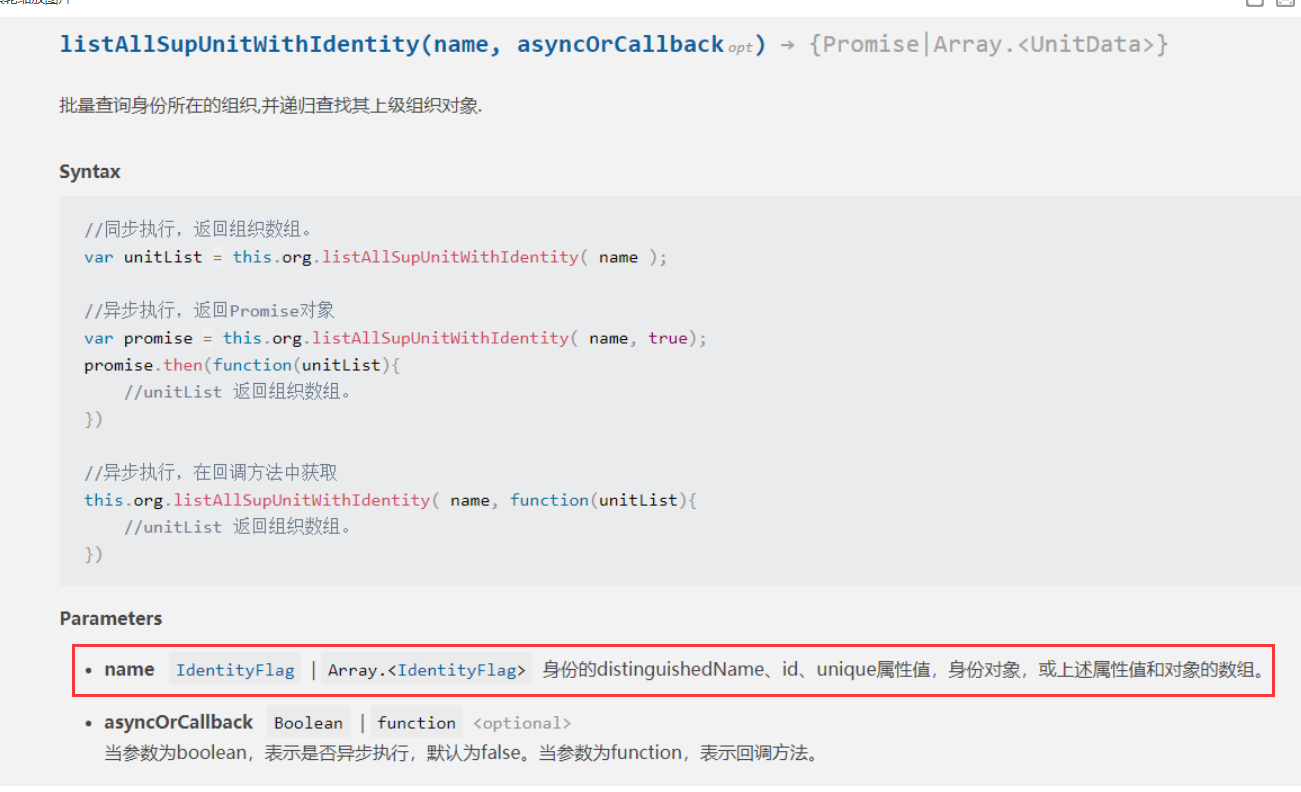Screen dimensions: 1301x792
Task: Click the 'function' type tag beside Boolean
Action: 417,723
